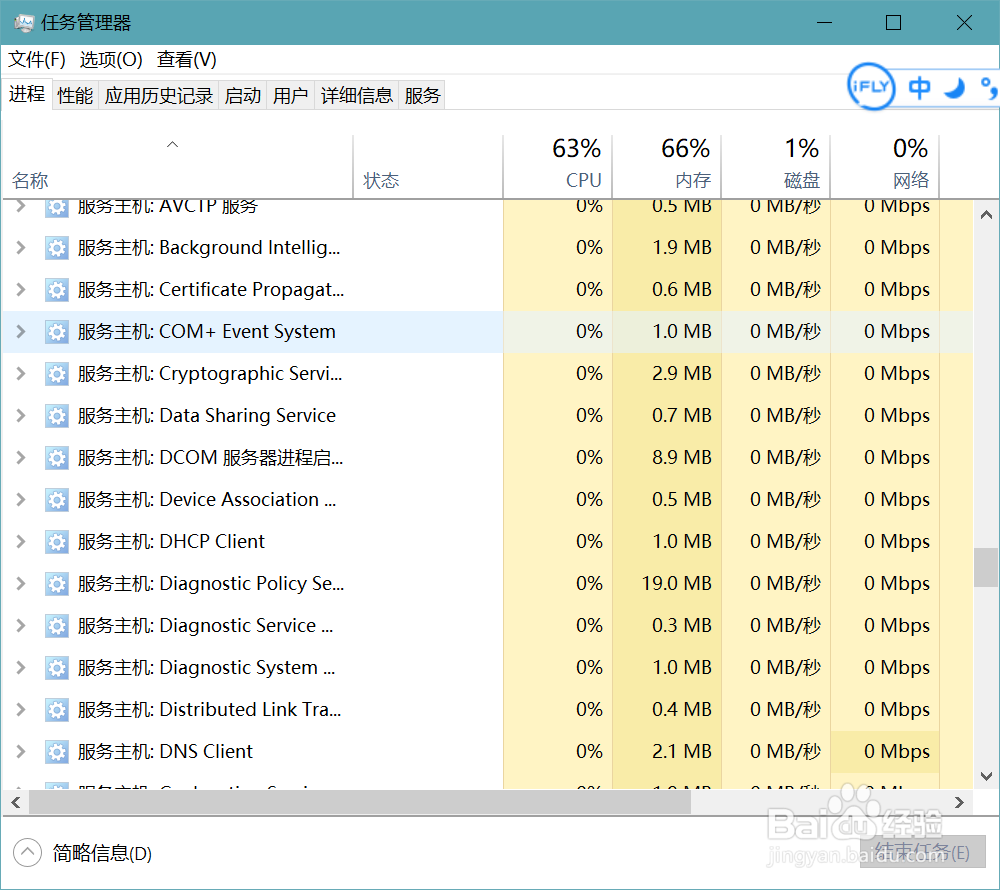
Task: Click the voice input icon on iFLY toolbar
Action: pos(988,90)
